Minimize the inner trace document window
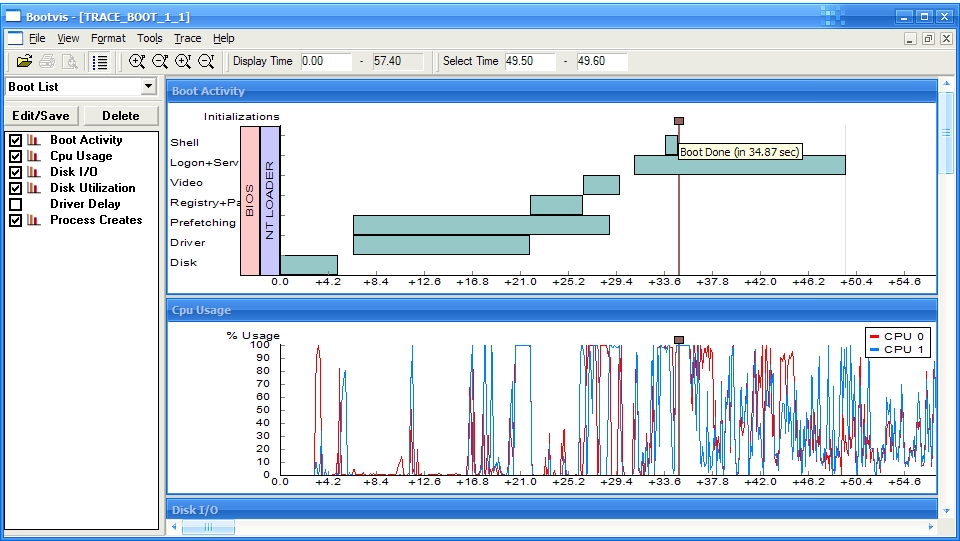The image size is (960, 541). pyautogui.click(x=910, y=39)
